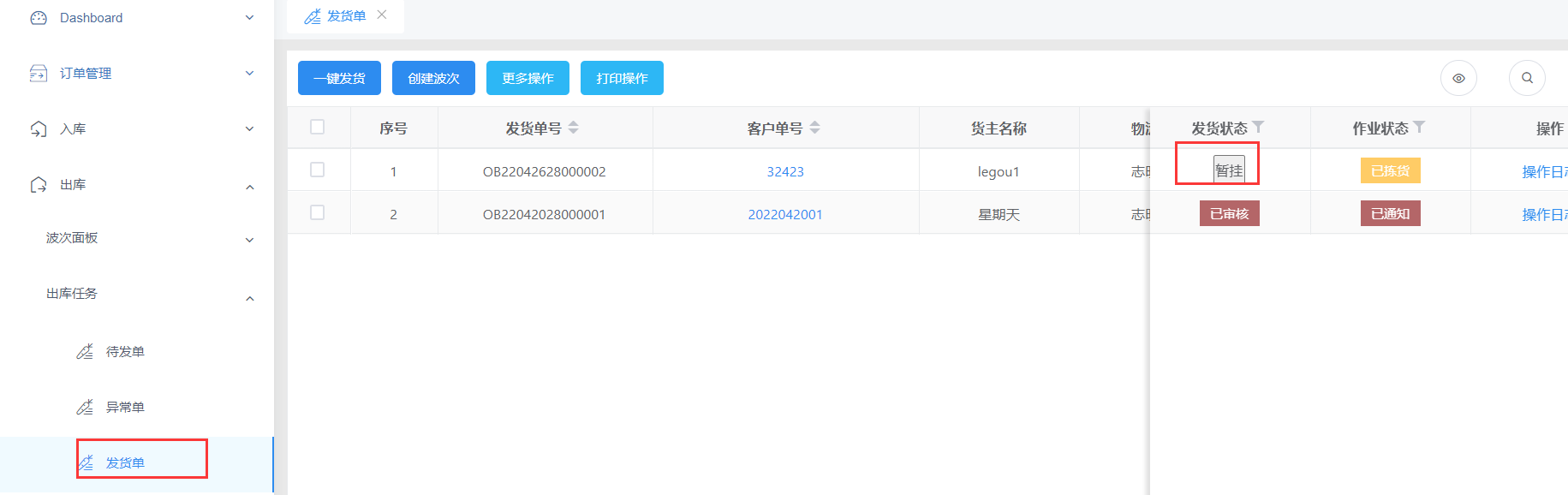Click the 出库 sidebar icon
This screenshot has height=495, width=1568.
39,185
